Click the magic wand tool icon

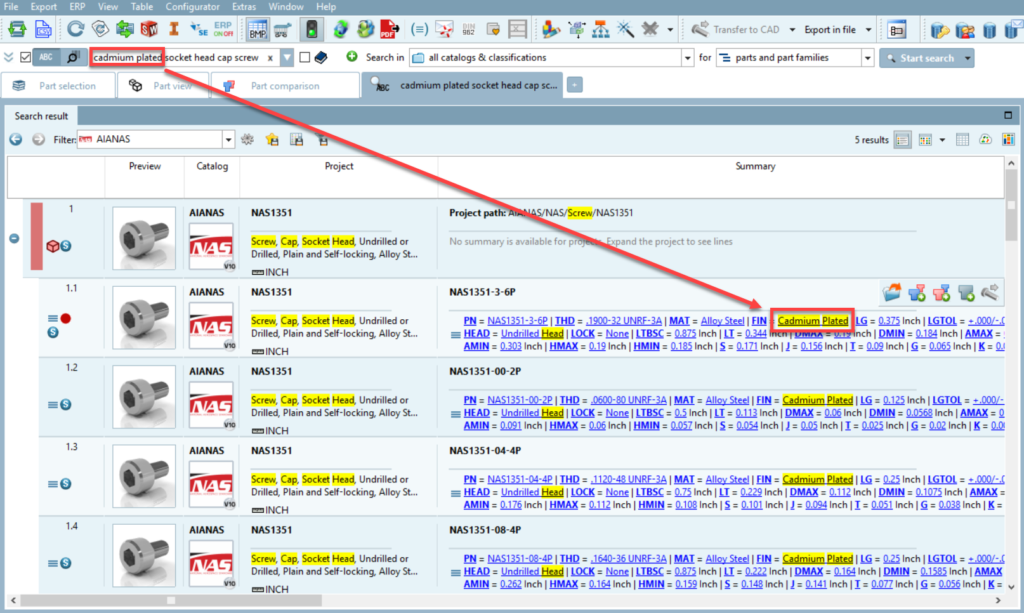click(625, 29)
